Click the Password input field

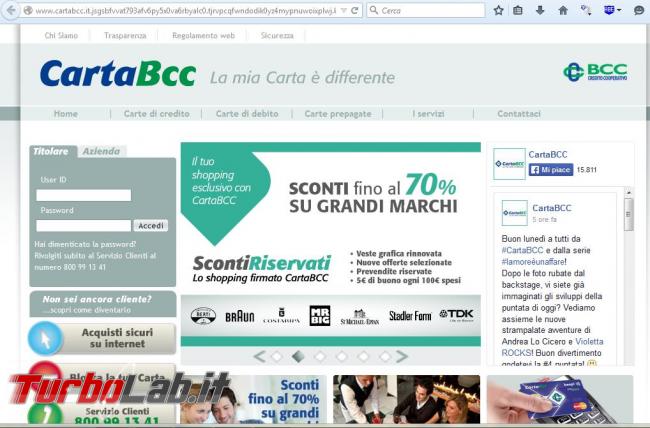83,226
